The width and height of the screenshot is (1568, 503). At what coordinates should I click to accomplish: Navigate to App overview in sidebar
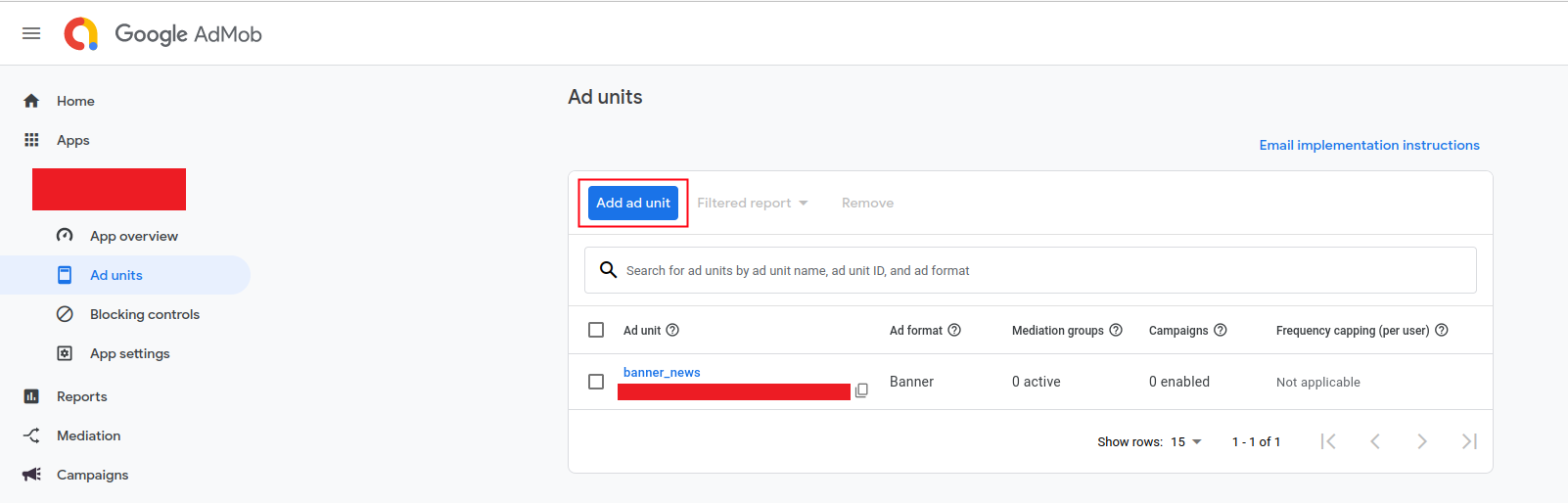click(133, 236)
